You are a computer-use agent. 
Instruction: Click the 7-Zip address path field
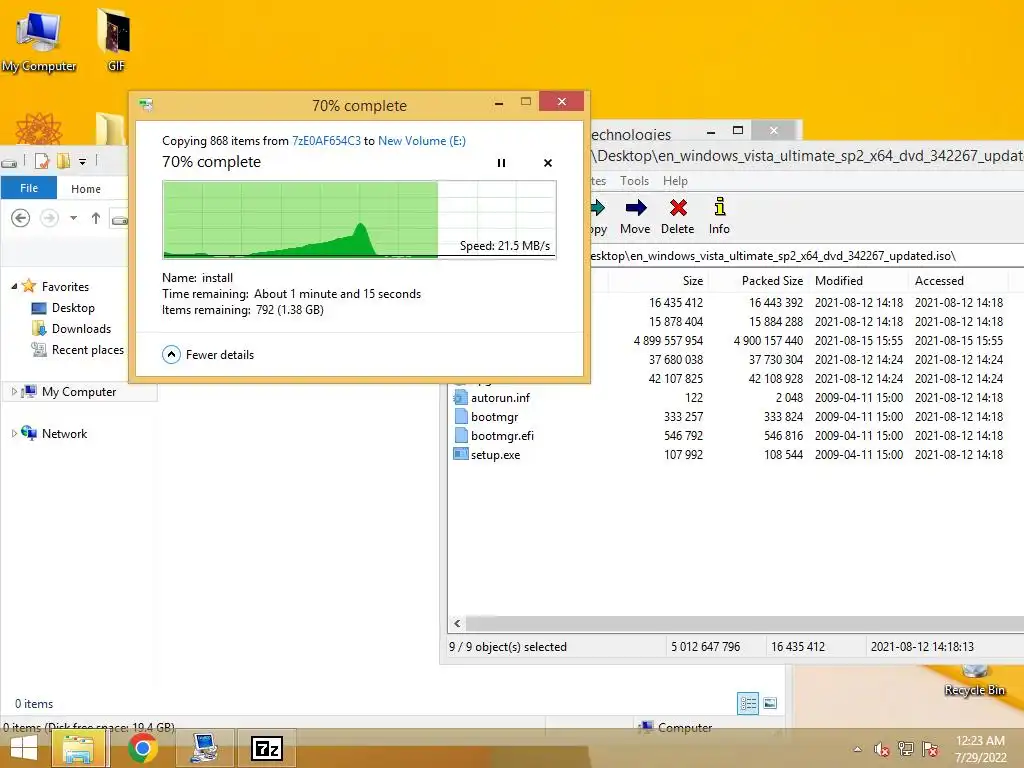point(807,256)
